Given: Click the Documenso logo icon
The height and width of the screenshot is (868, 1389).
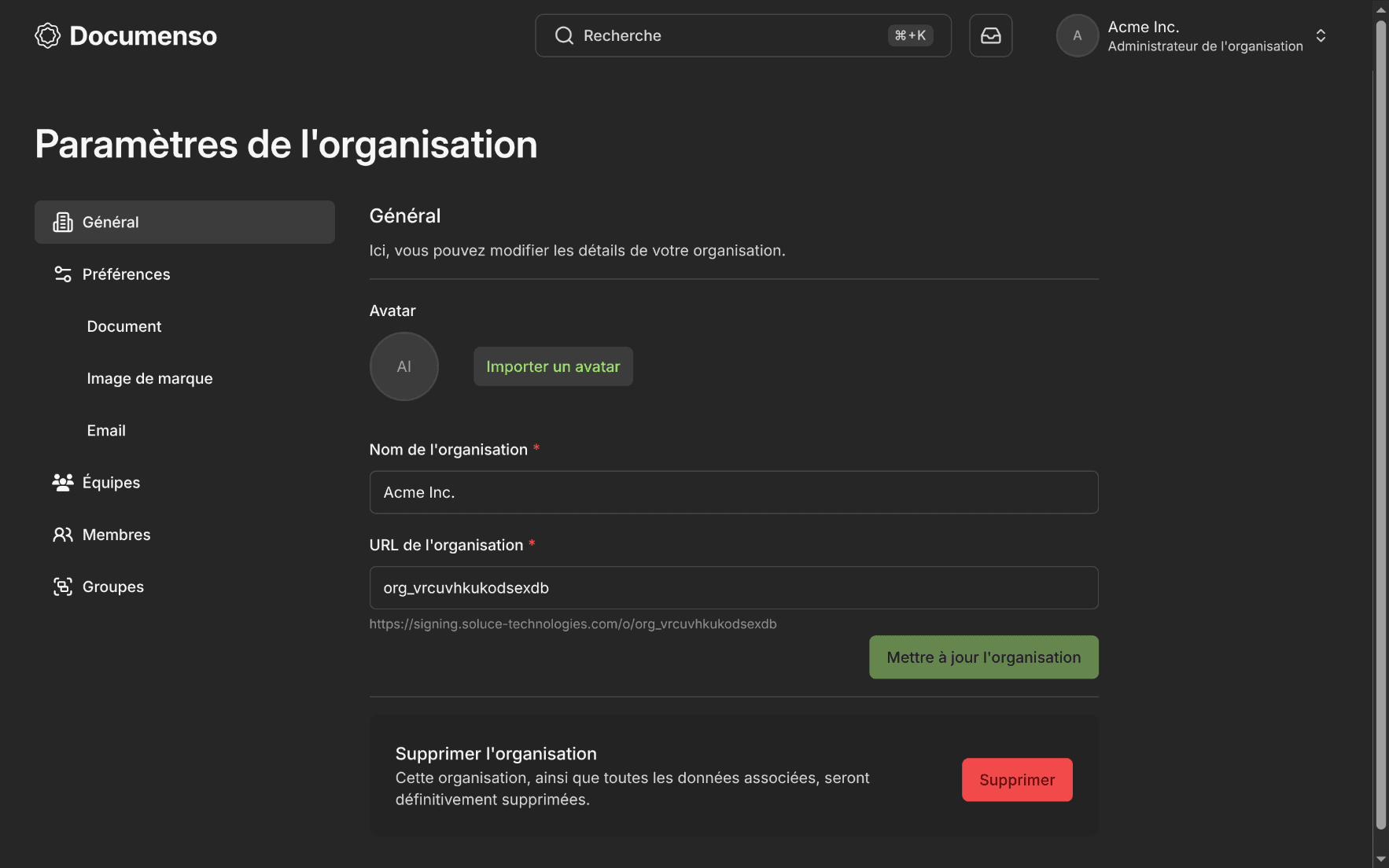Looking at the screenshot, I should pos(47,35).
